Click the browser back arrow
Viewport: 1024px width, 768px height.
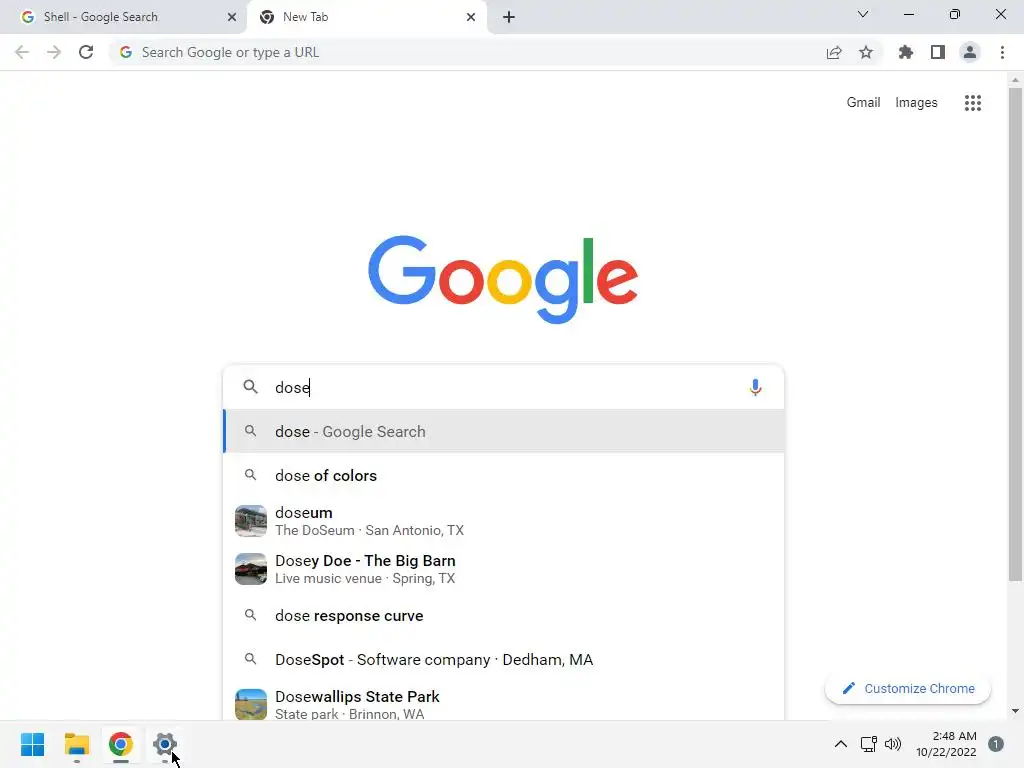click(x=22, y=52)
